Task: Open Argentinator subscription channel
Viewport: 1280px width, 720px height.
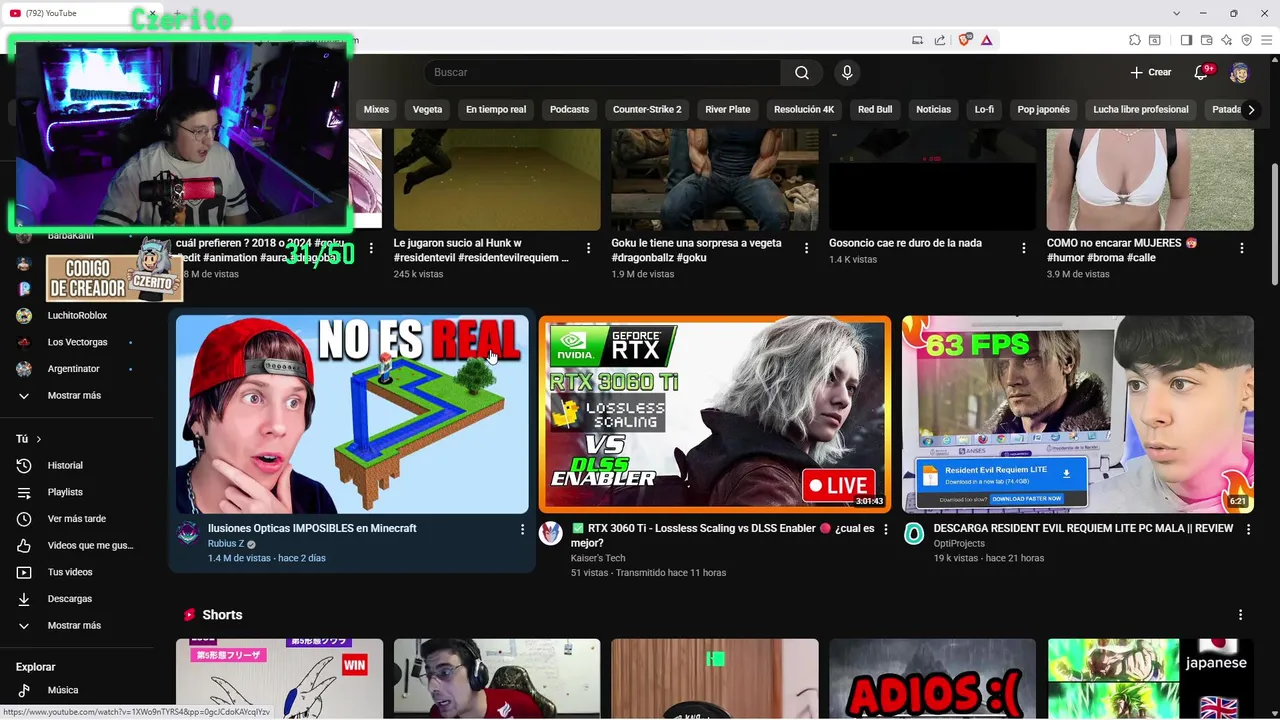Action: (76, 369)
